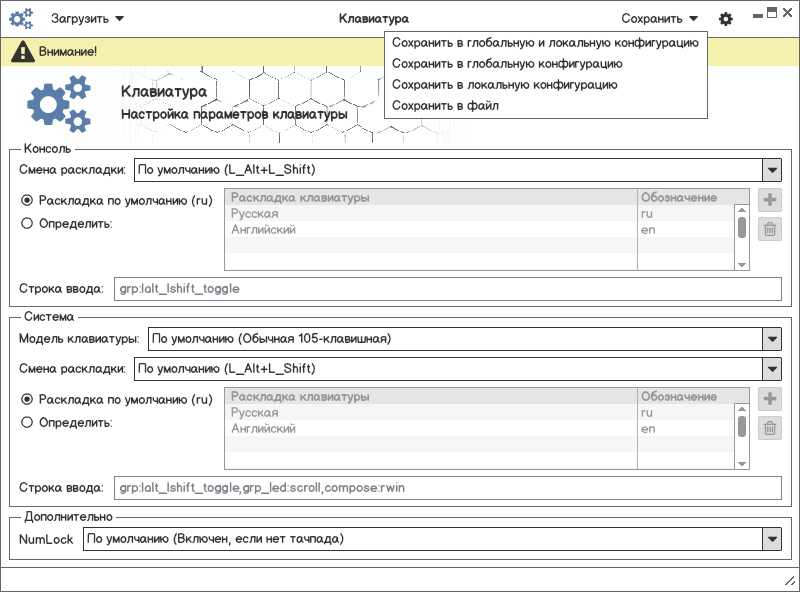Click System layout list scrollbar up arrow
The height and width of the screenshot is (592, 800).
click(x=742, y=409)
